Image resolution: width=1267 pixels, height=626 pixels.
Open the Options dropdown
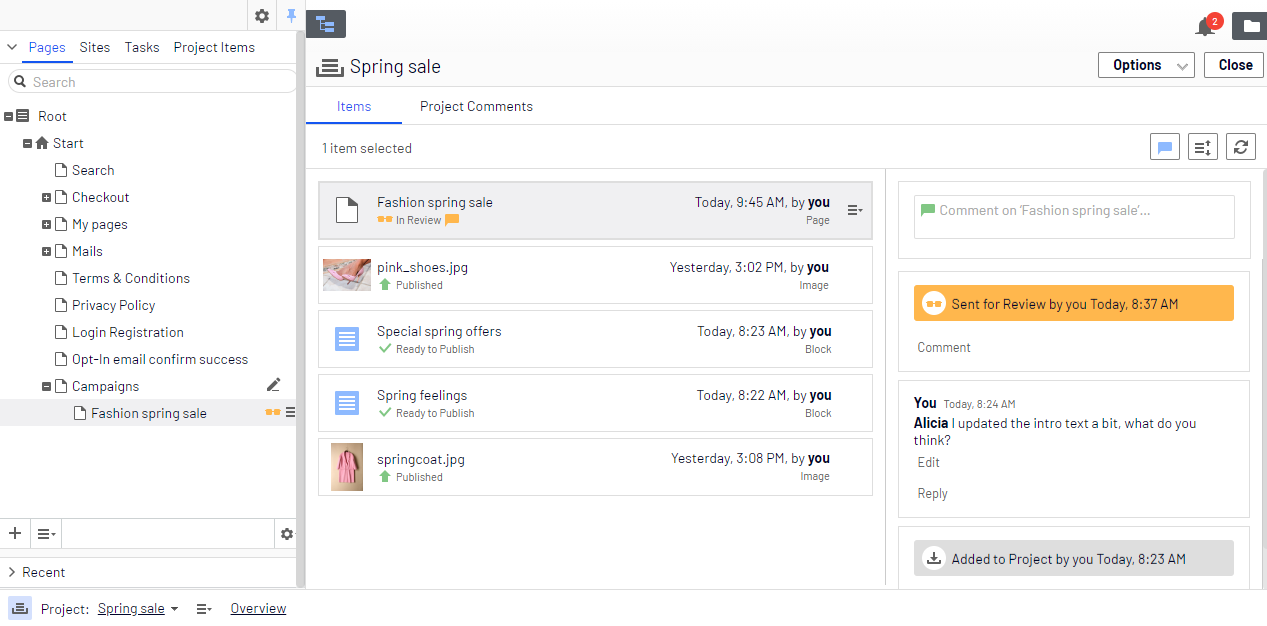click(1146, 65)
